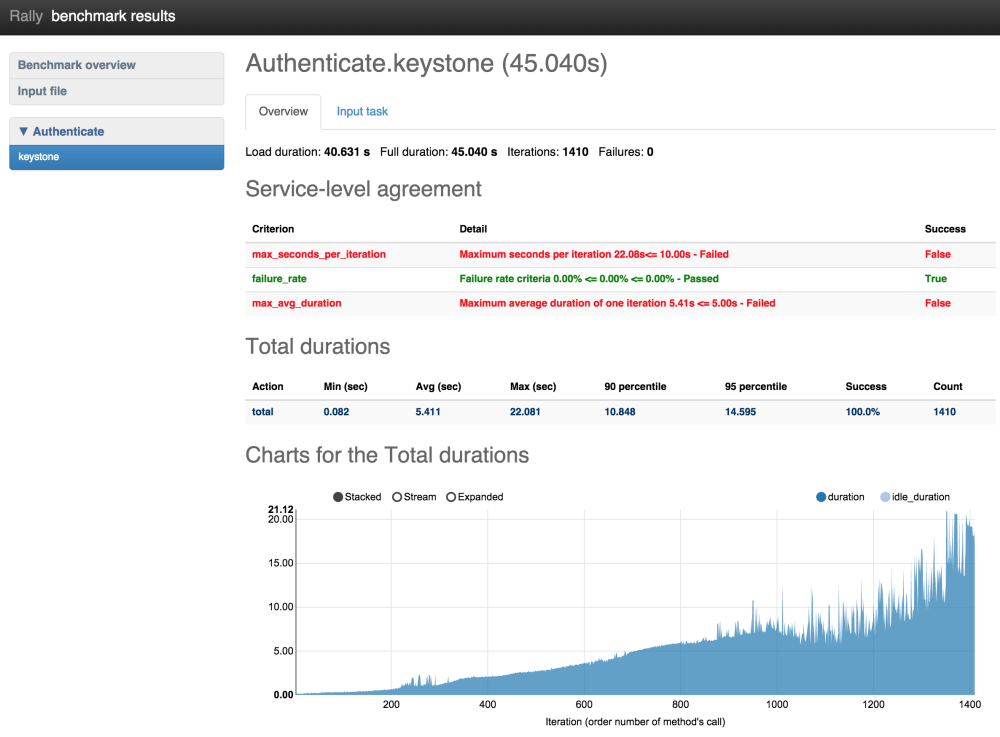
Task: Click the max_avg_duration criterion row
Action: [297, 303]
